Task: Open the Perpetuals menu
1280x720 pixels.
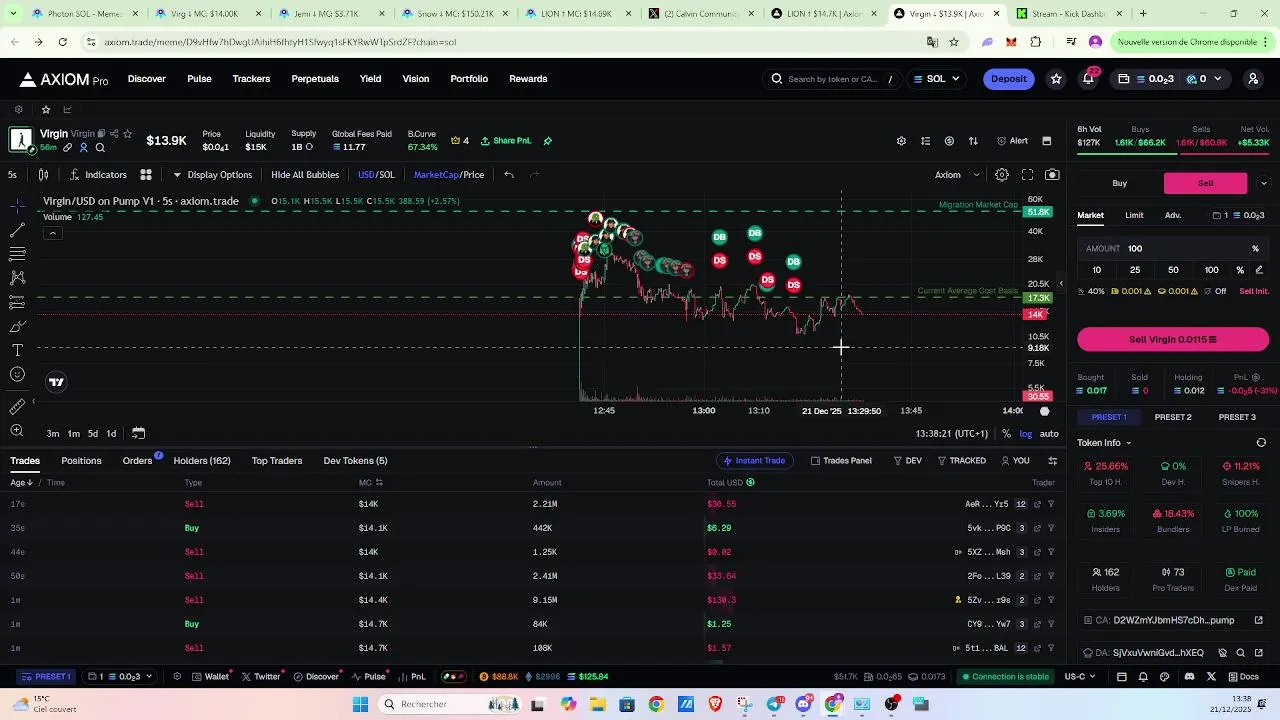Action: 315,79
